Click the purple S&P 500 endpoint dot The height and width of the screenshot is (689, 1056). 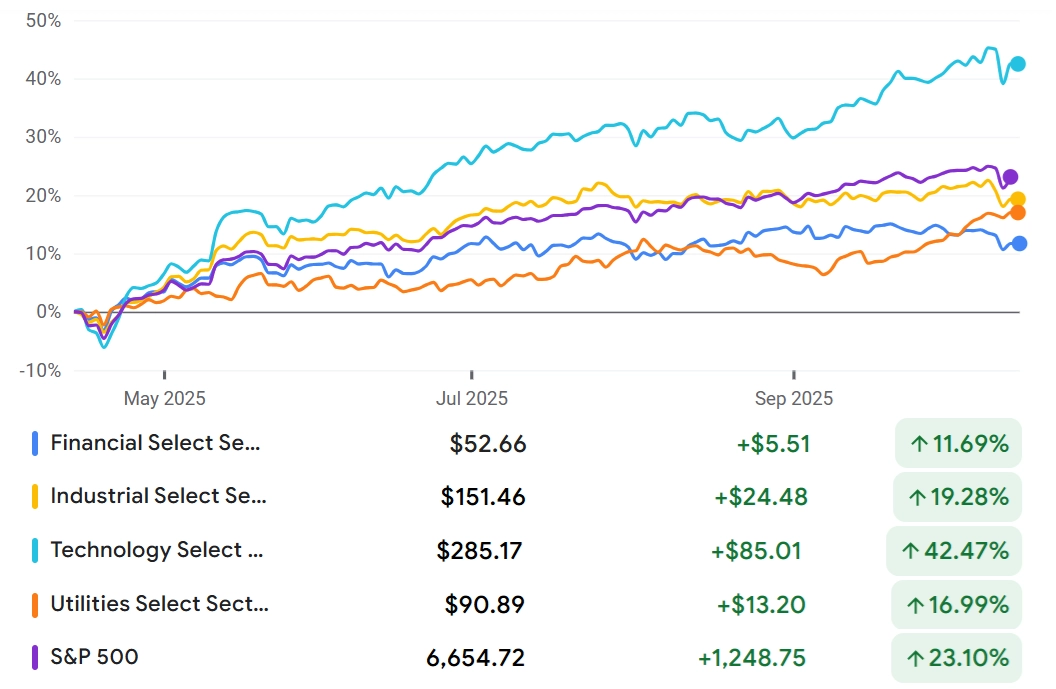(1010, 177)
